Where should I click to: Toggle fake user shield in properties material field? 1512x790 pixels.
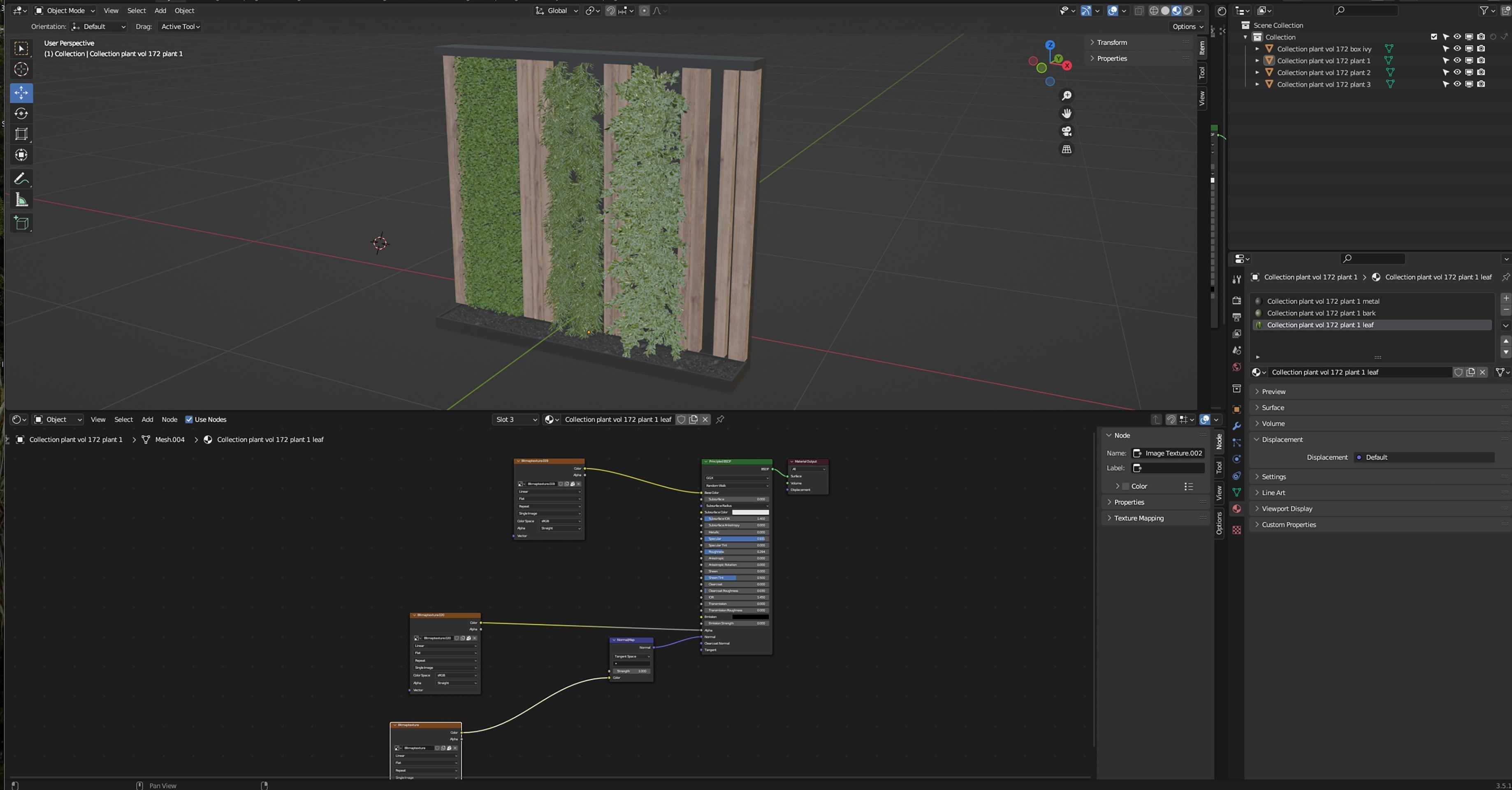coord(1459,372)
